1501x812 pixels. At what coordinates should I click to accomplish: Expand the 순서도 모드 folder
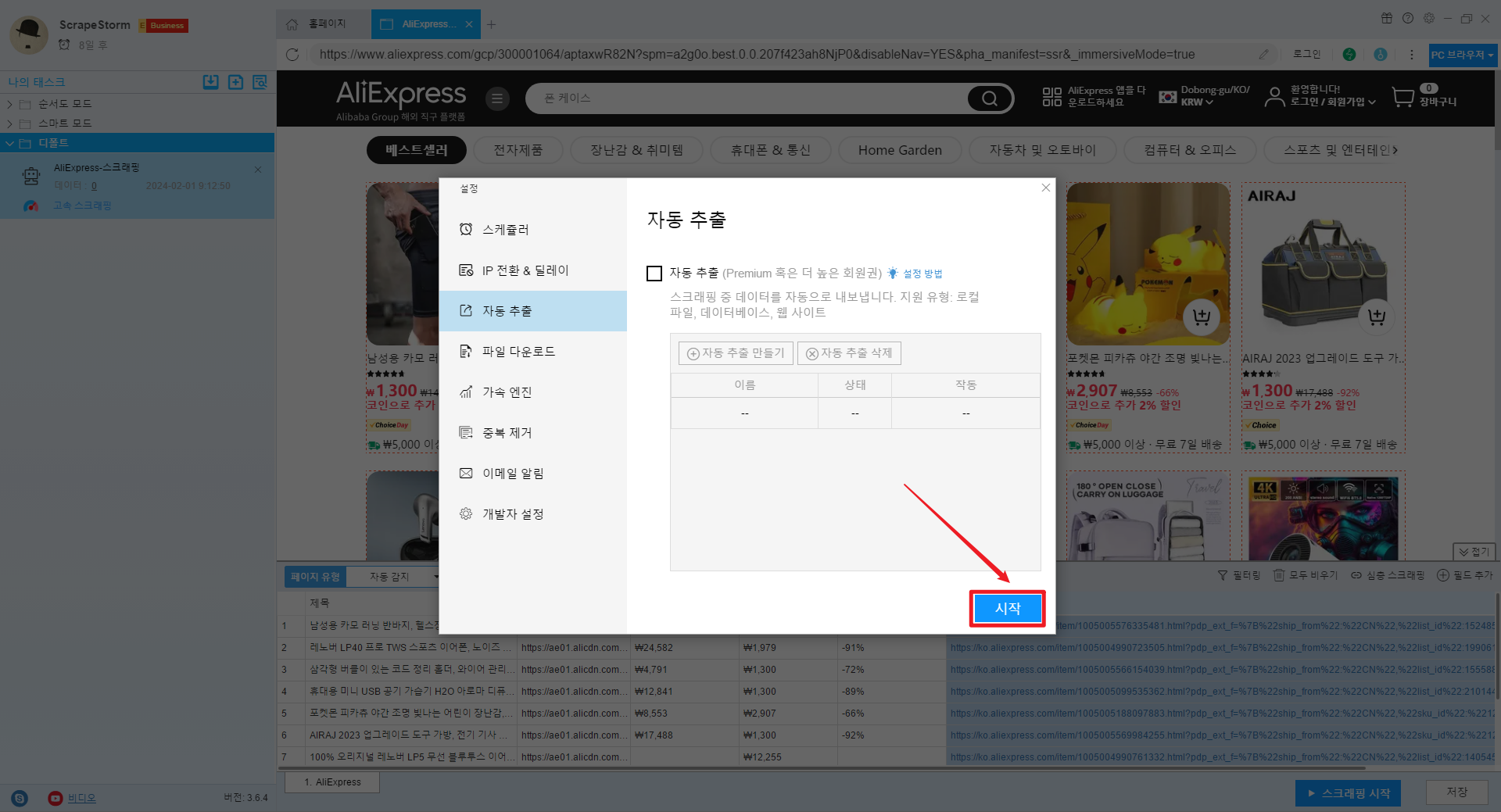pos(9,104)
